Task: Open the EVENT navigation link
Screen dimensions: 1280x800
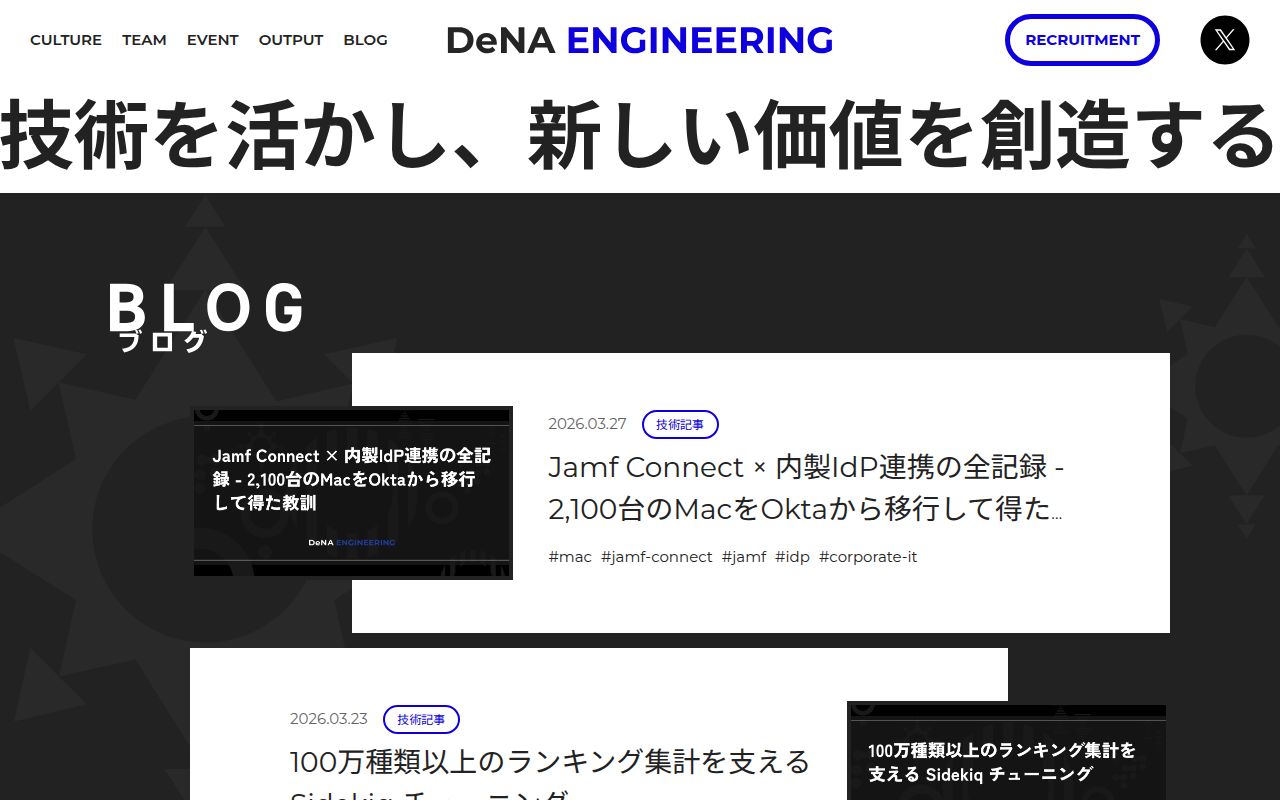Action: 213,40
